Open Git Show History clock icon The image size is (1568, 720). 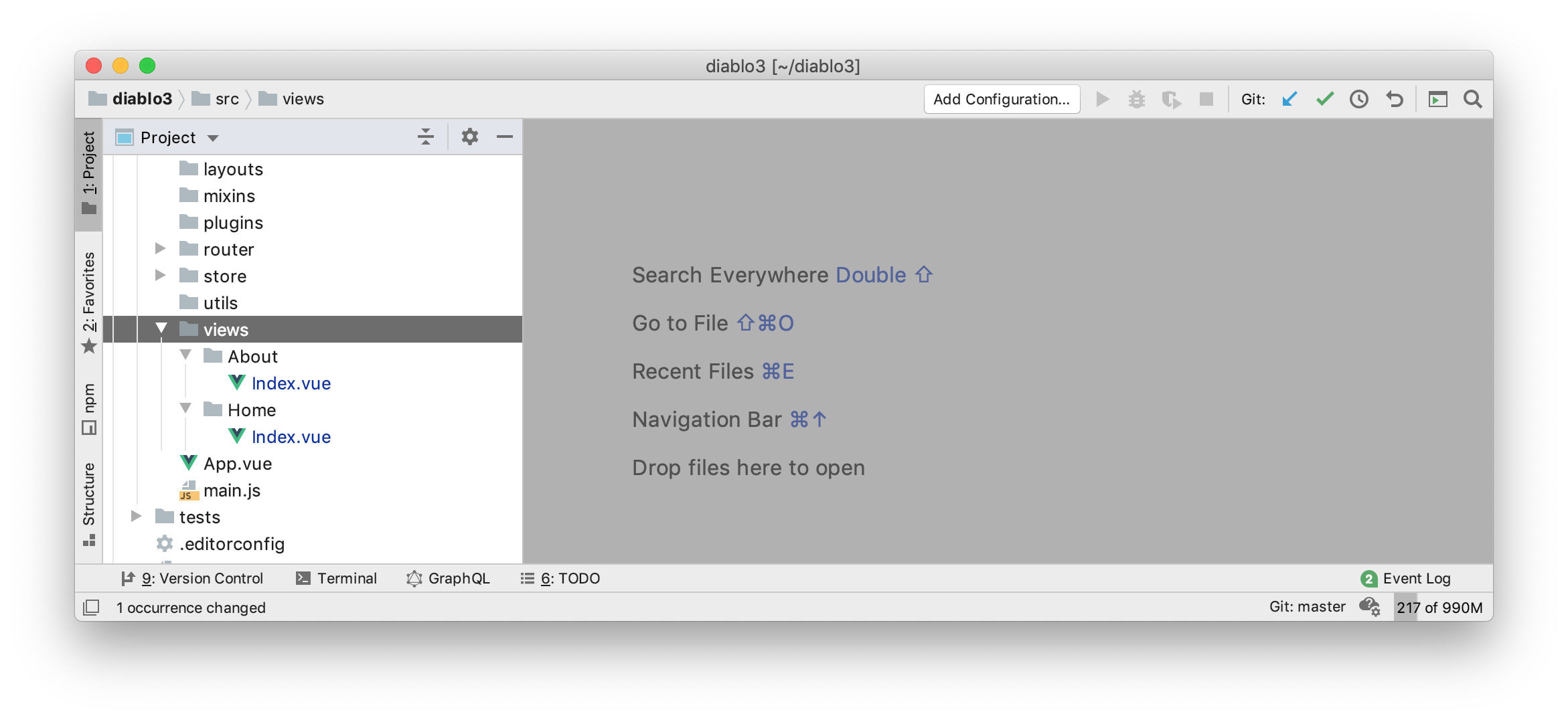[1358, 99]
